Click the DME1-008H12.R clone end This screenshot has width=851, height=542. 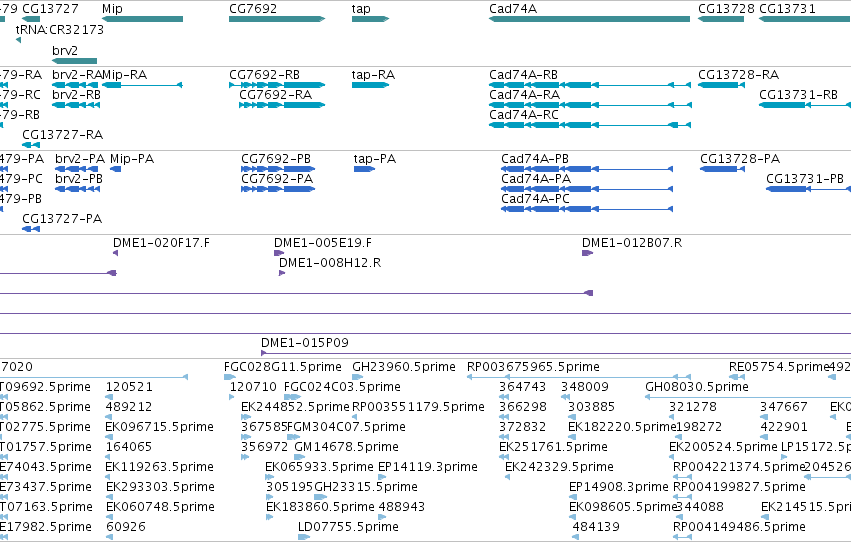[x=282, y=273]
